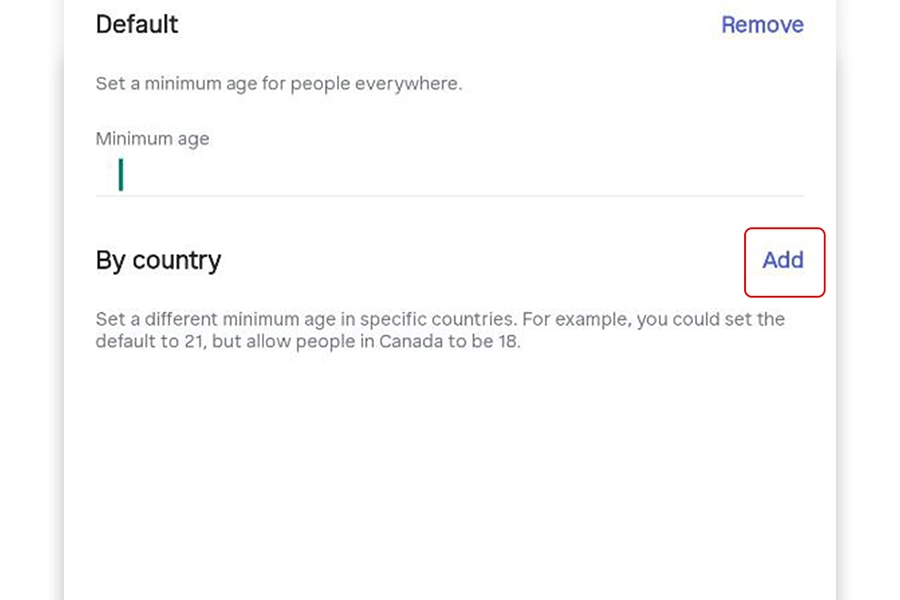Click the Minimum age field label
This screenshot has width=900, height=600.
click(x=152, y=139)
